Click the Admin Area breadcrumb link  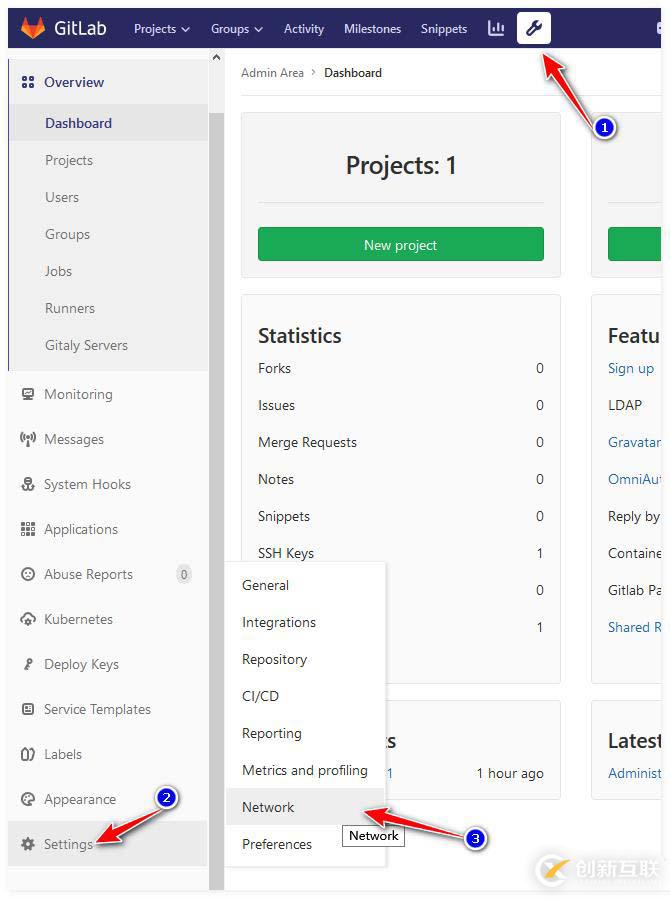point(272,73)
